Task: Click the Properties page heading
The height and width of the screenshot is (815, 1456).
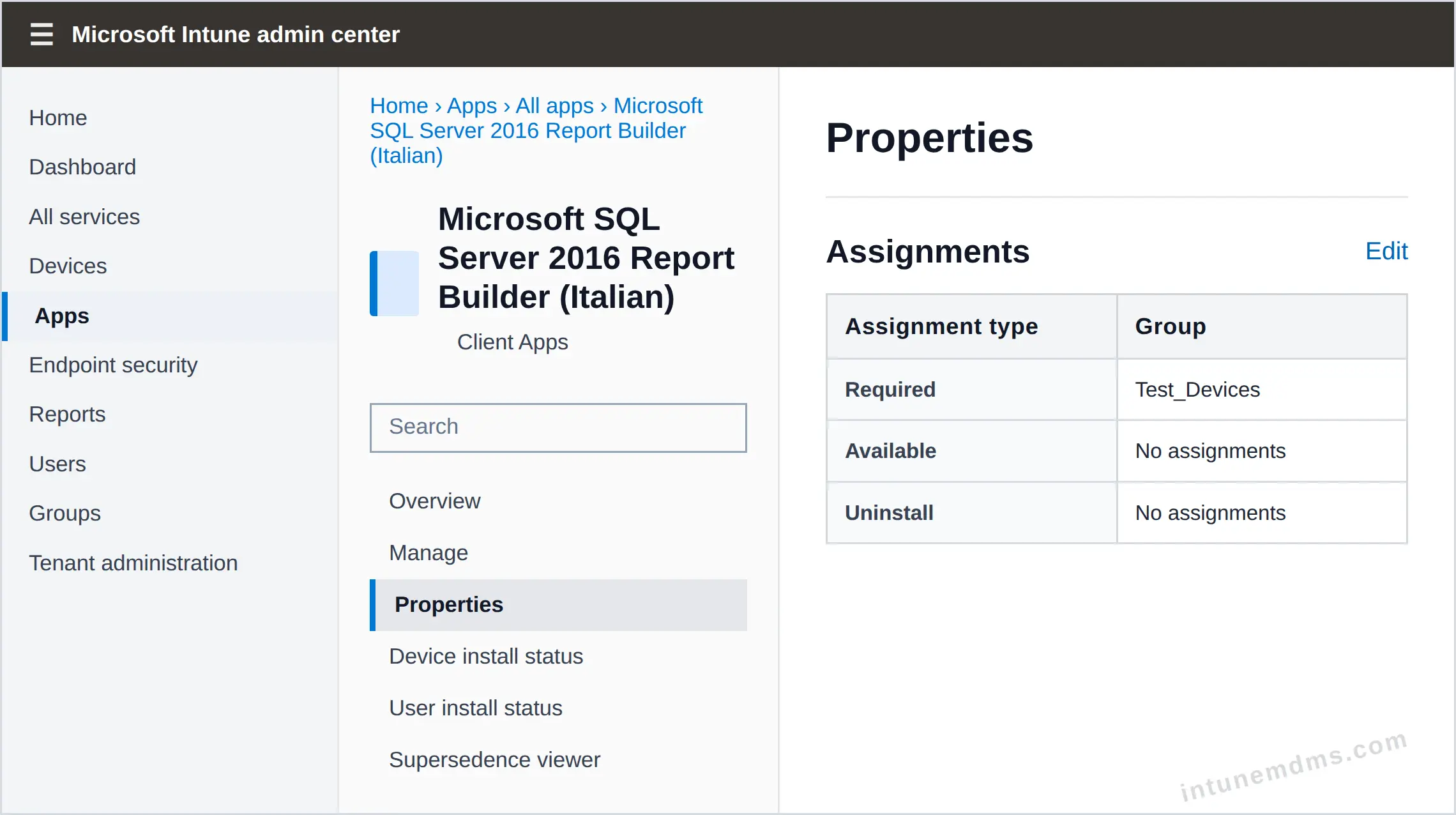Action: 930,138
